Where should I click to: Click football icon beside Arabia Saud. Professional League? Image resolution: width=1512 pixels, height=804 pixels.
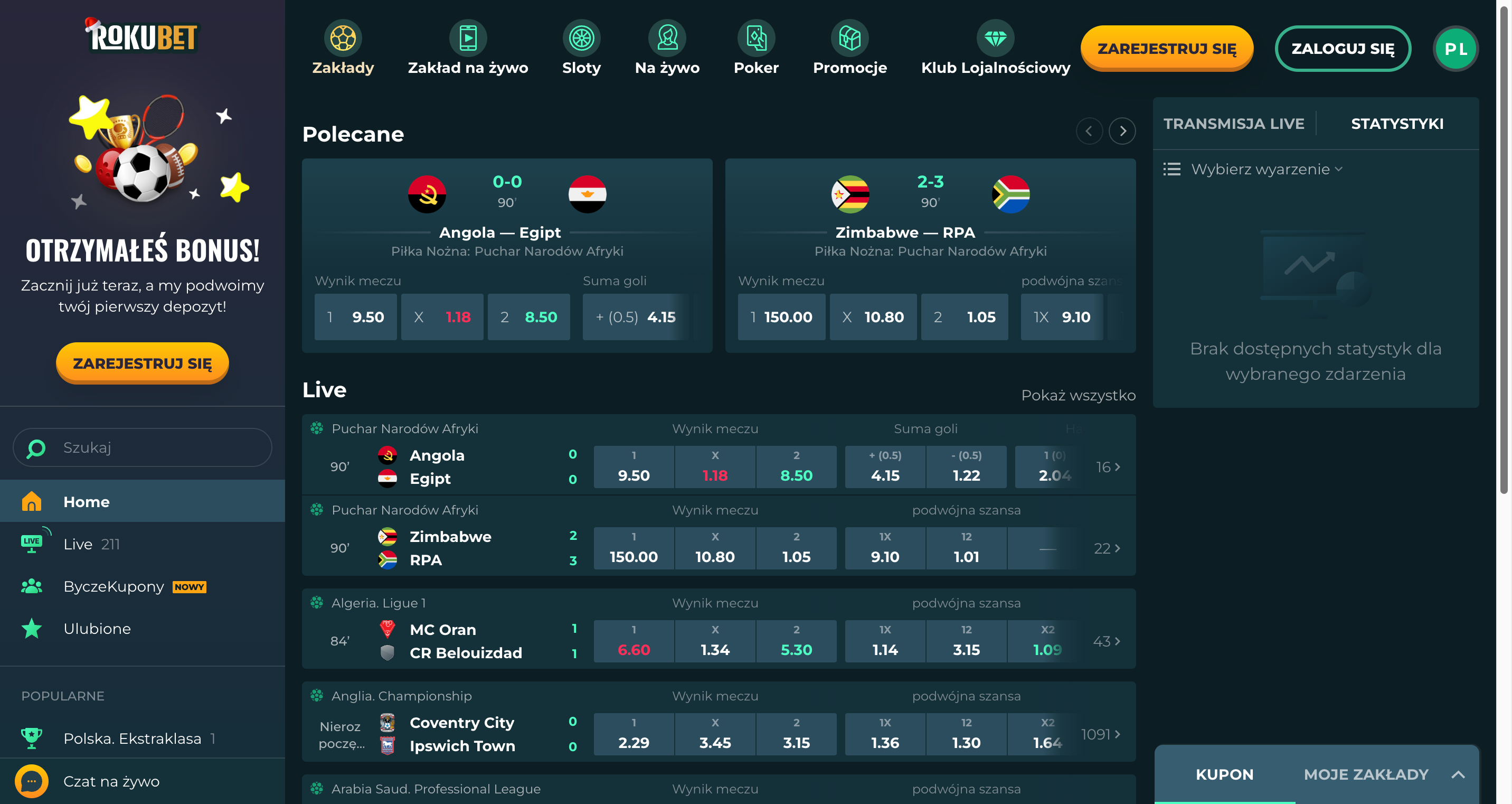pos(317,788)
